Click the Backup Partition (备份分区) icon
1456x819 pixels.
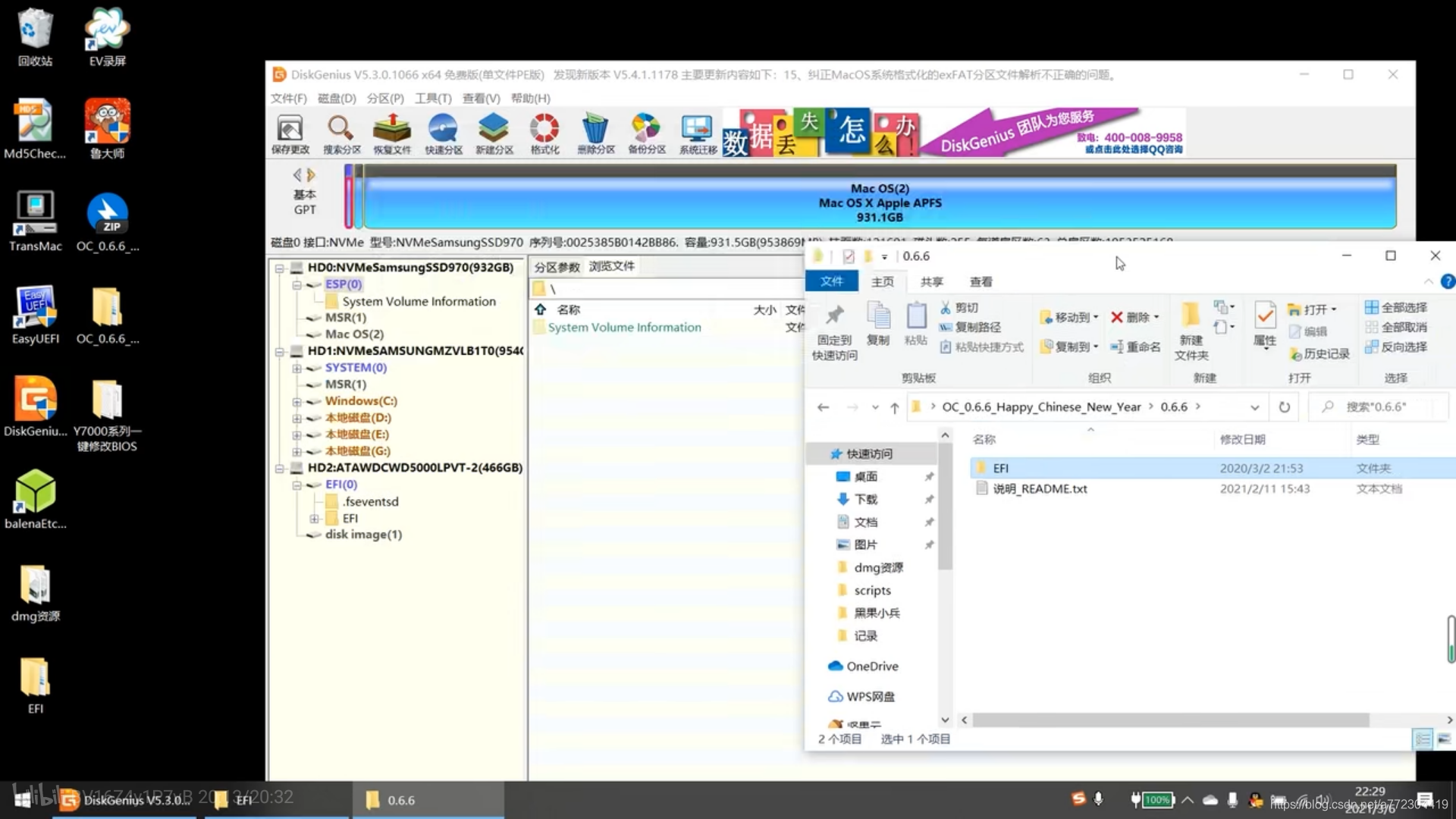646,134
